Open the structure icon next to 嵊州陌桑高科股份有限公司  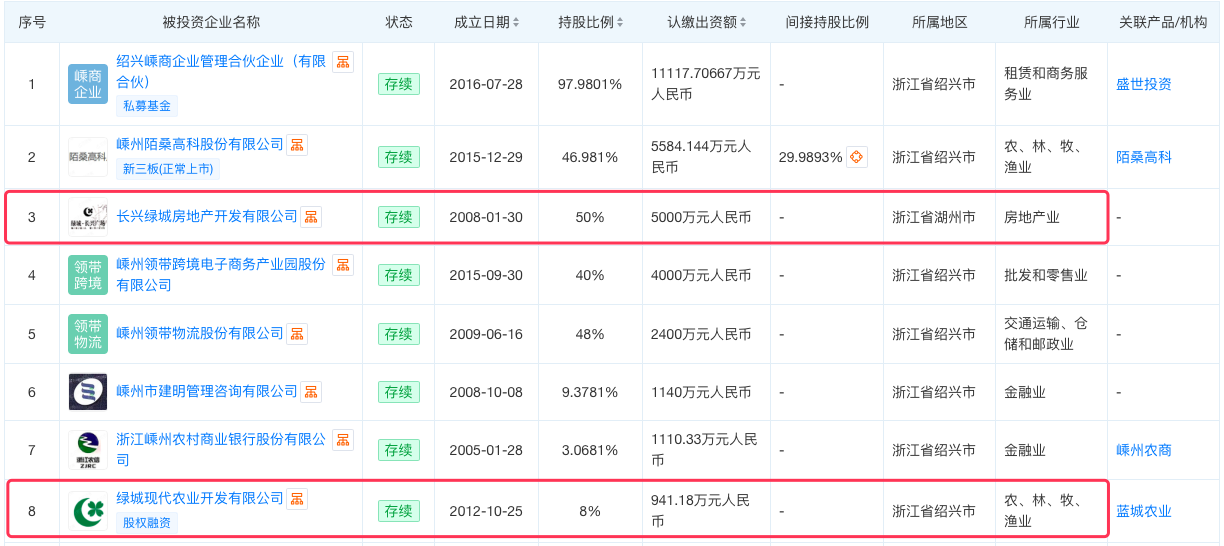click(x=297, y=145)
